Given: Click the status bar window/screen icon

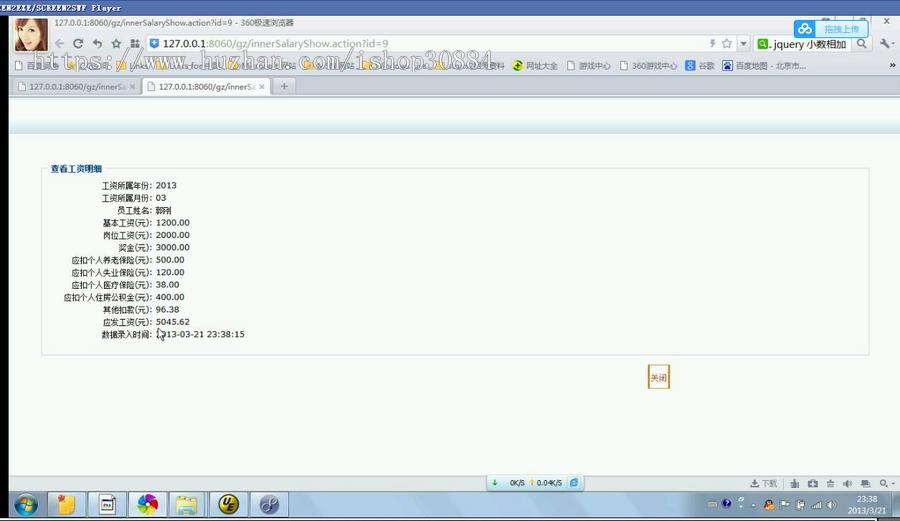Looking at the screenshot, I should [x=866, y=484].
